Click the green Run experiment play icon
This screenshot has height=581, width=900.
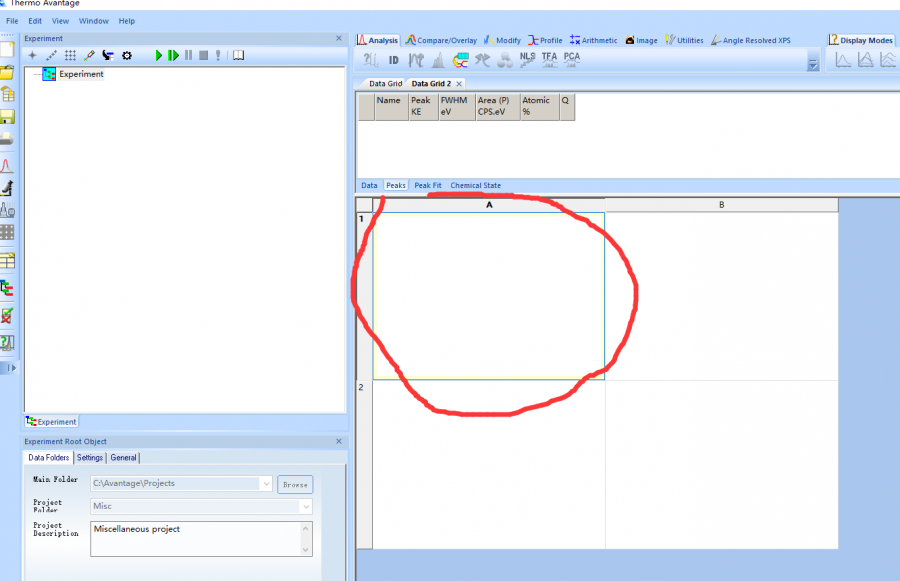tap(158, 56)
